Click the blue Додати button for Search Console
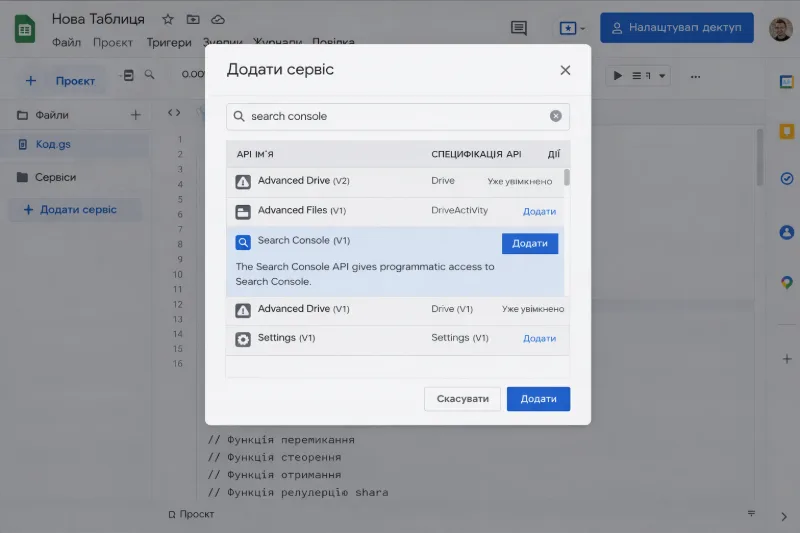800x533 pixels. (x=530, y=243)
